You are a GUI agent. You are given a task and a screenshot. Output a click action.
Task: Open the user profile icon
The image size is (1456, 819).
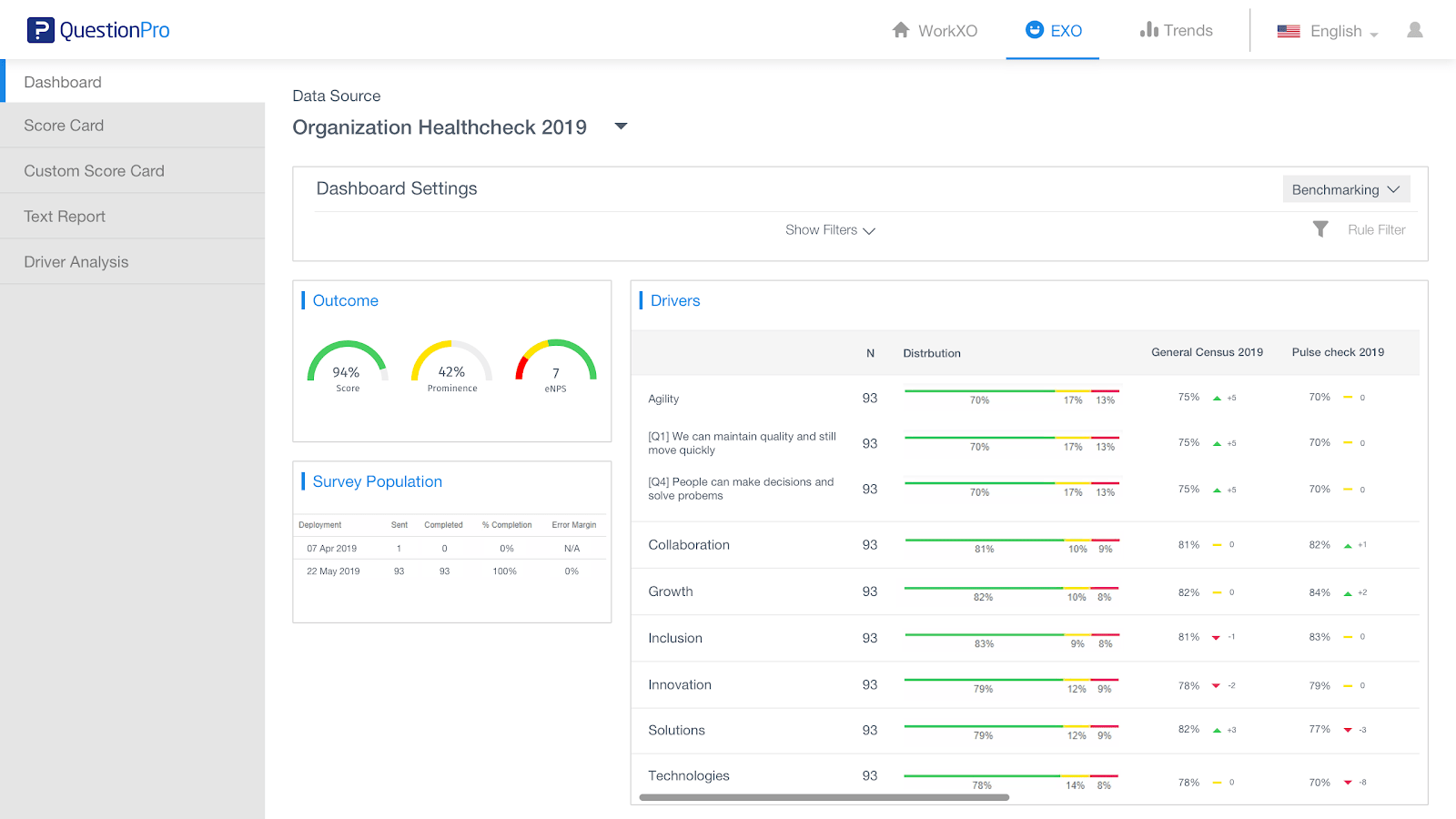pyautogui.click(x=1414, y=30)
